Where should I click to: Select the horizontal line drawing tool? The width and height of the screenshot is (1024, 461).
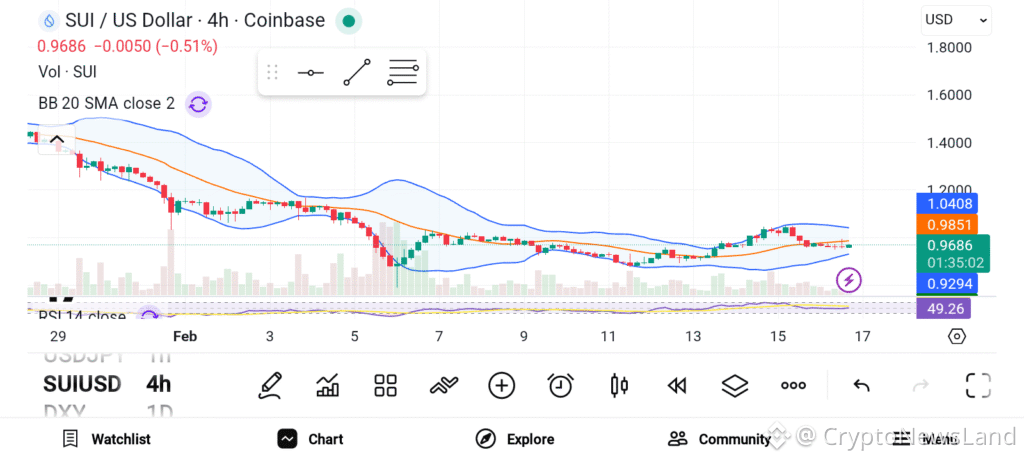pyautogui.click(x=311, y=73)
